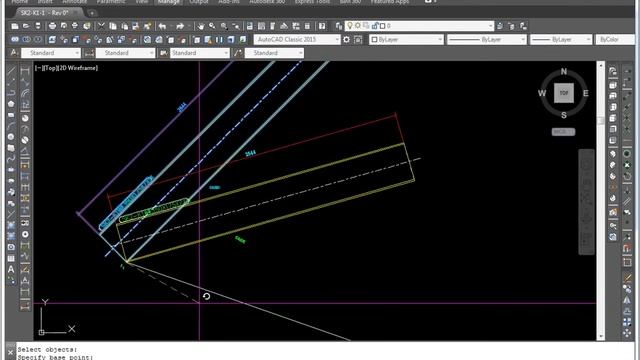Toggle layer on/off light bulb
This screenshot has width=640, height=360.
pos(350,26)
